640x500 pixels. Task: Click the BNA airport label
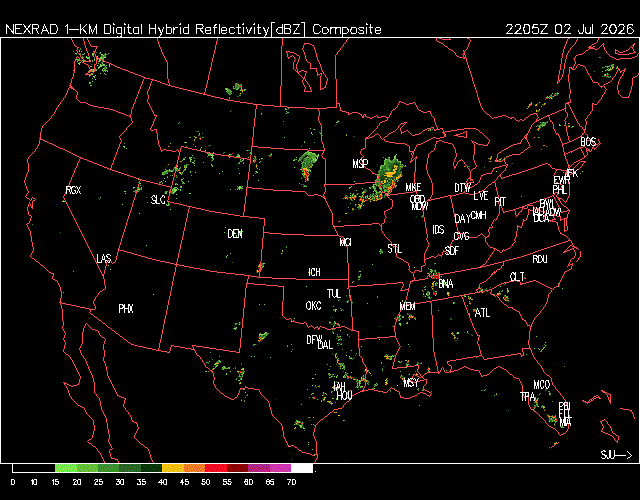coord(446,284)
